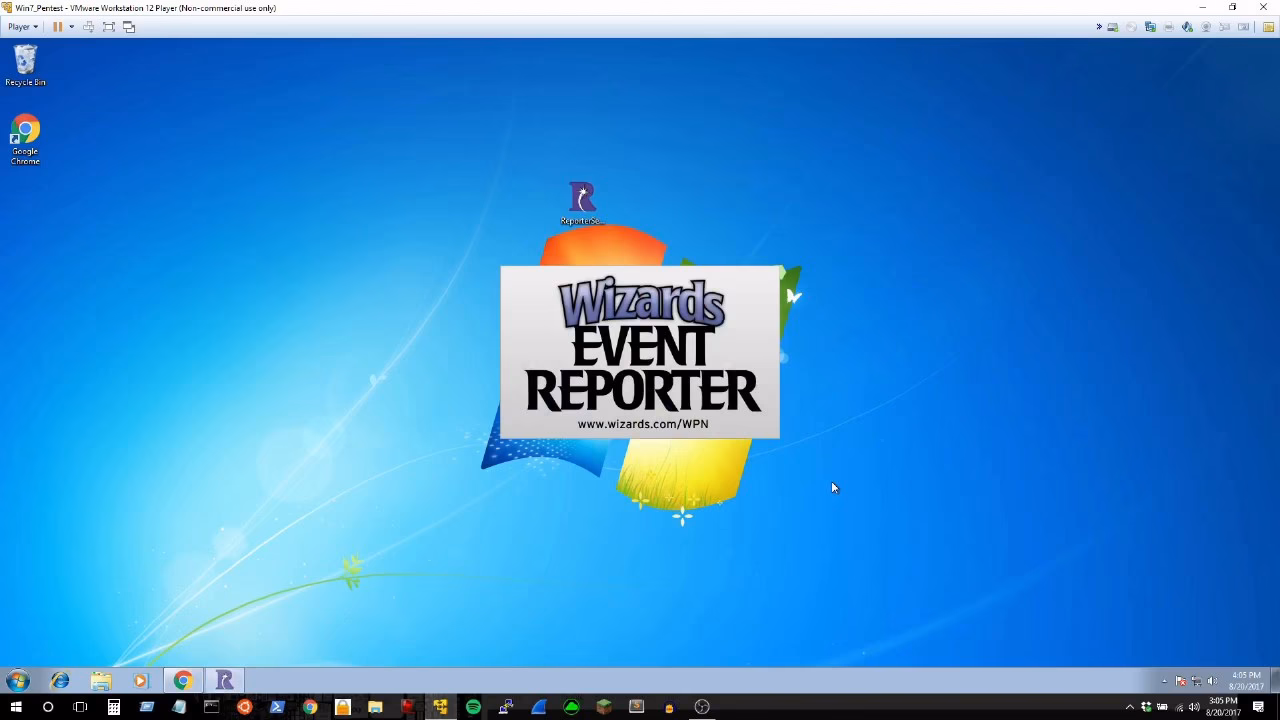Open the padlock app on host taskbar
Viewport: 1280px width, 720px height.
[342, 707]
